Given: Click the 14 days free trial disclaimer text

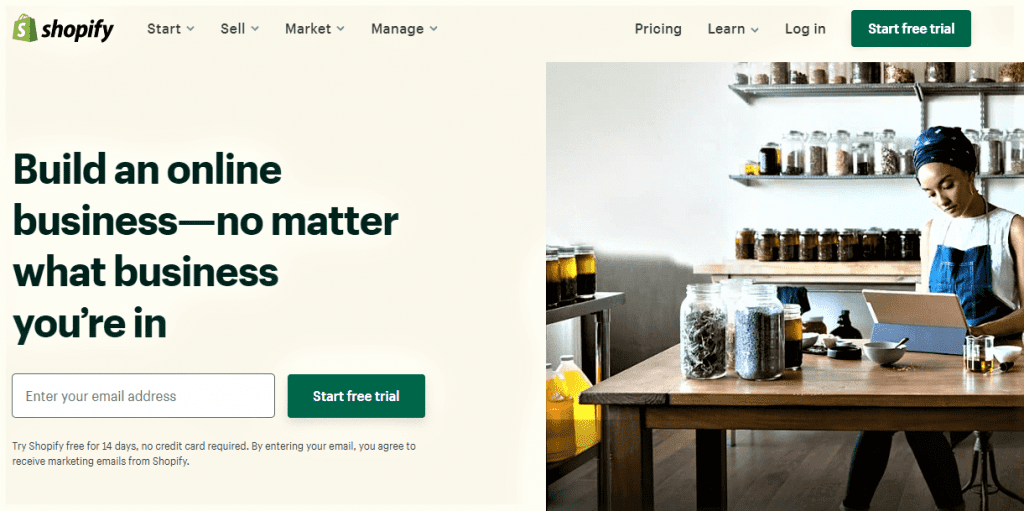Looking at the screenshot, I should coord(214,453).
